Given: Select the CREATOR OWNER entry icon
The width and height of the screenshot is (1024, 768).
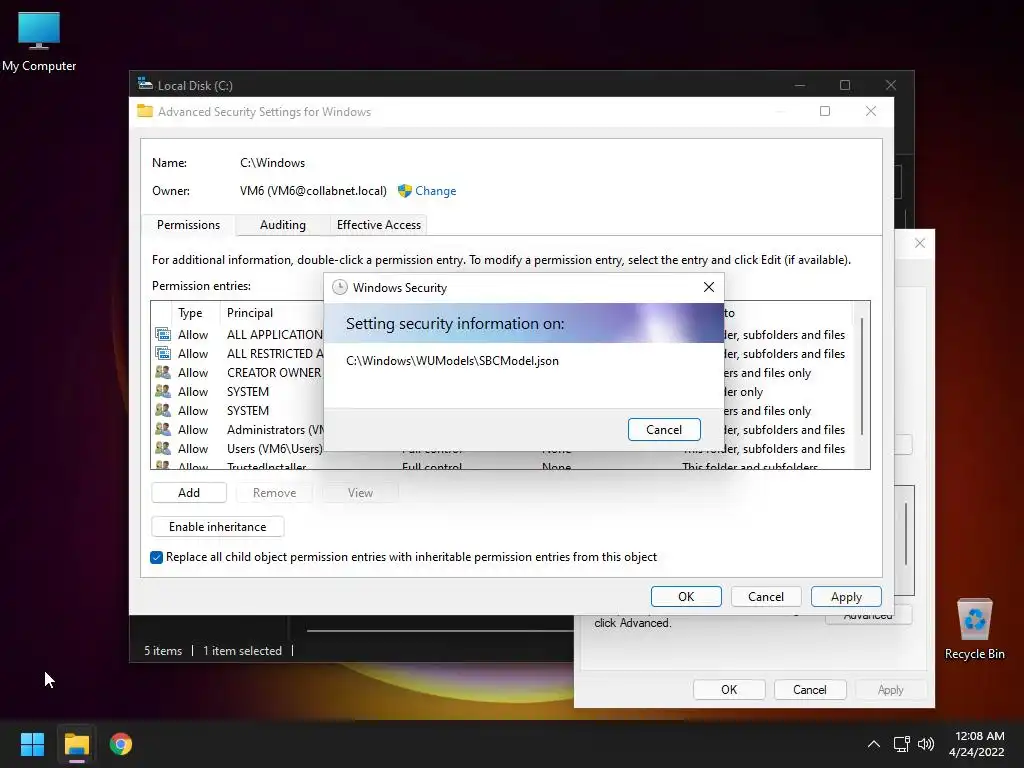Looking at the screenshot, I should point(163,372).
